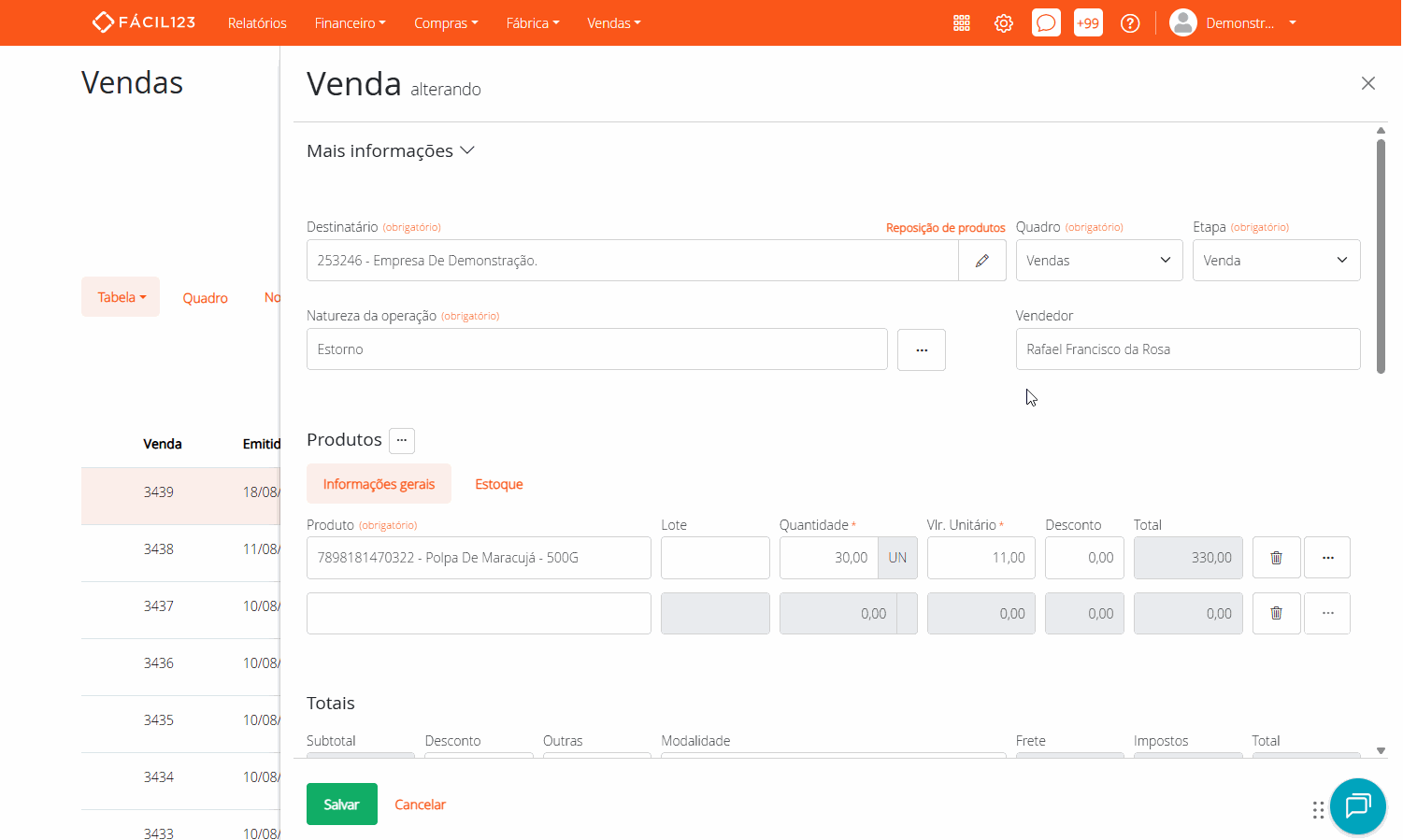Select the Informações gerais tab
This screenshot has height=840, width=1403.
point(379,484)
